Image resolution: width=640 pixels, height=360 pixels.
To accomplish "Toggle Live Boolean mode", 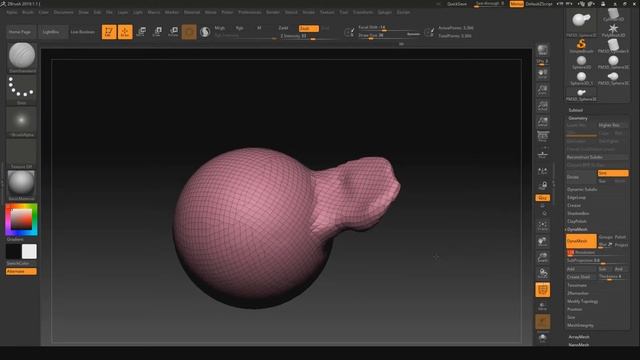I will (82, 32).
